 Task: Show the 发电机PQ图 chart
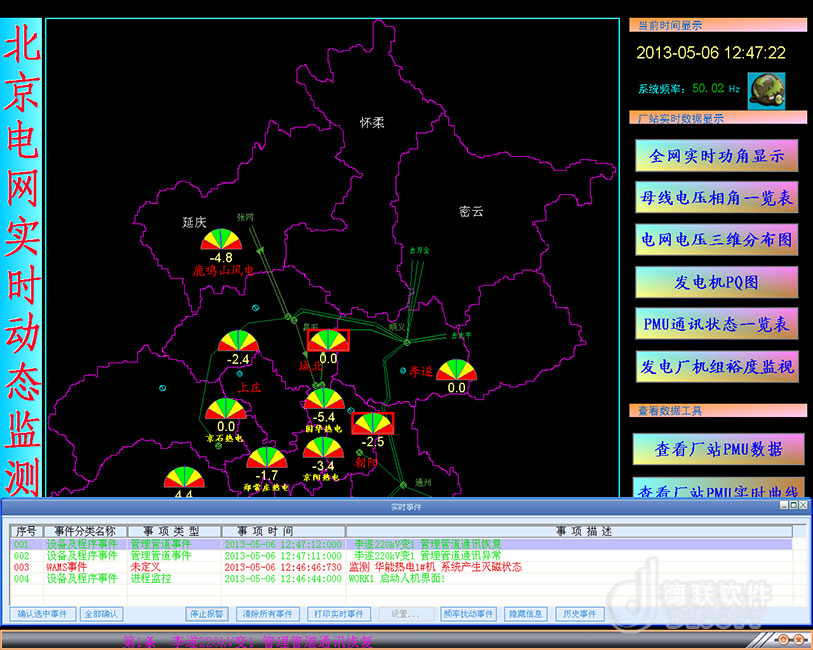716,282
